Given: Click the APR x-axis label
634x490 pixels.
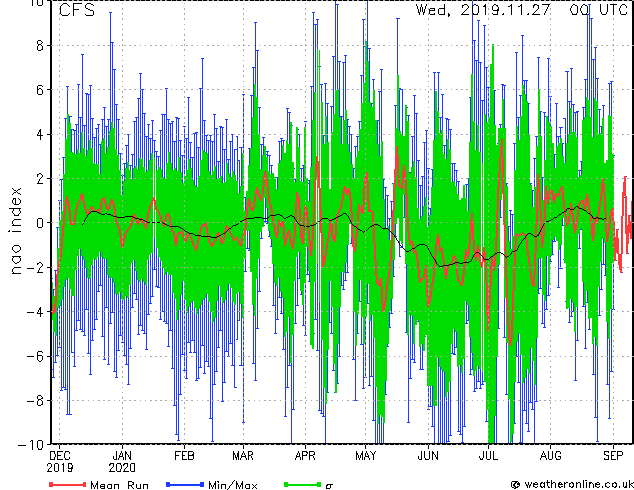Looking at the screenshot, I should point(305,456).
